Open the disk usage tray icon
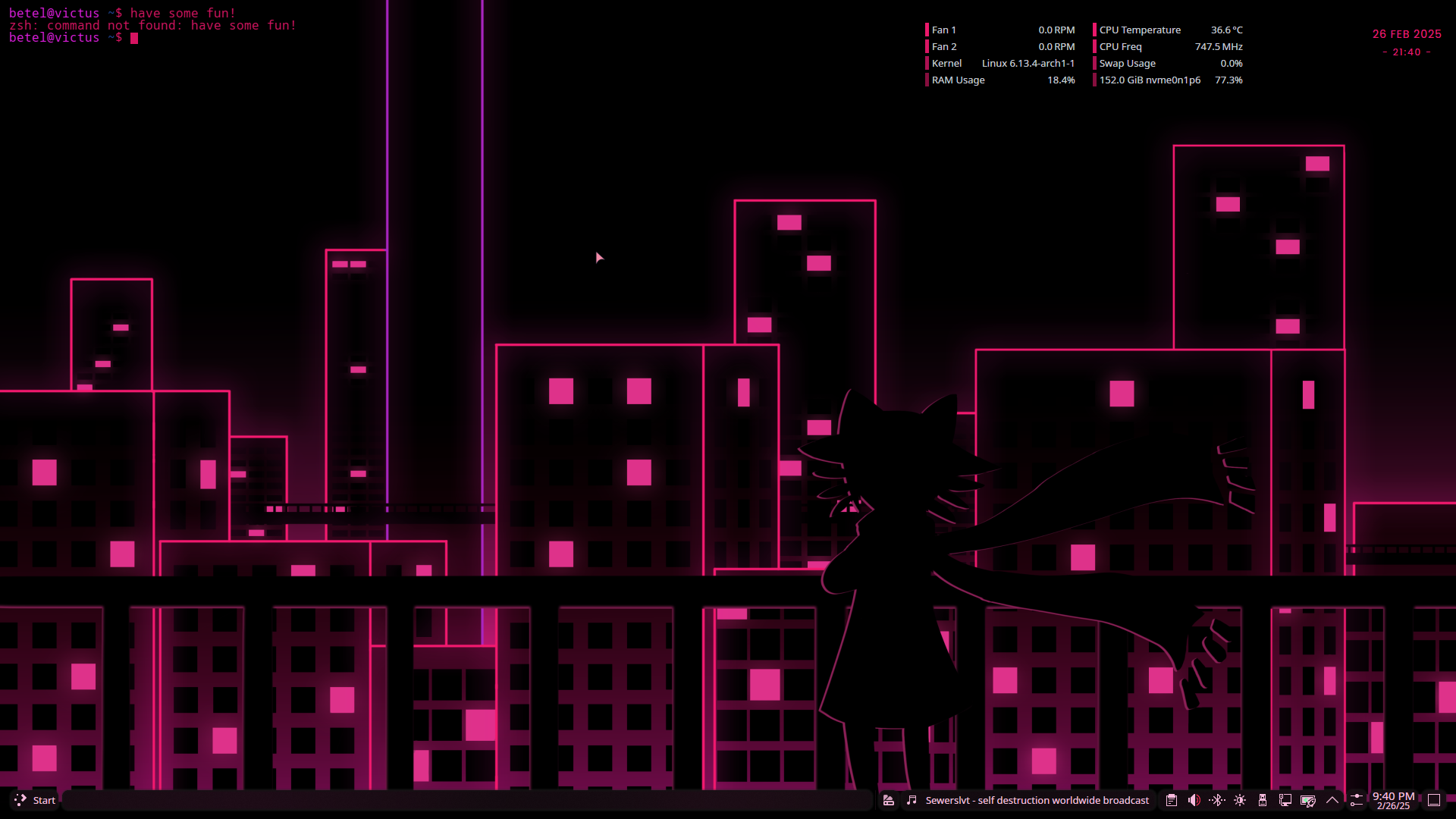The width and height of the screenshot is (1456, 819). pos(889,800)
